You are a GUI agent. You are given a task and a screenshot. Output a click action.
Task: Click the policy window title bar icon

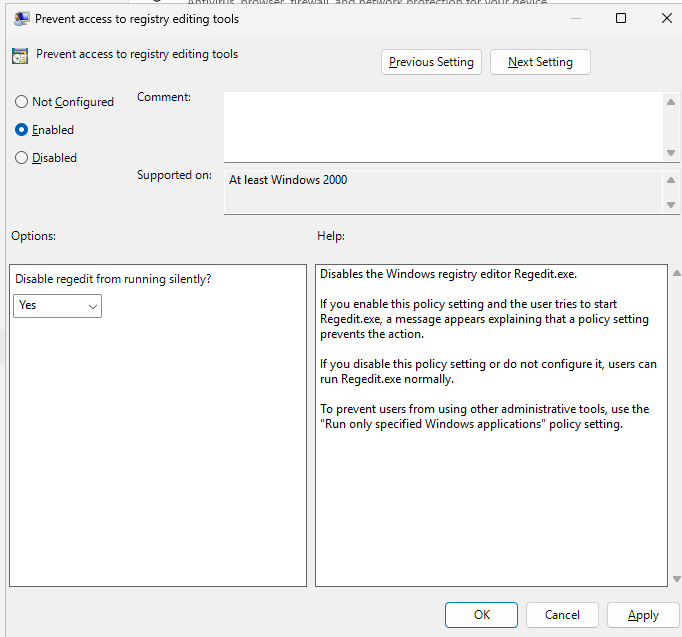(21, 19)
